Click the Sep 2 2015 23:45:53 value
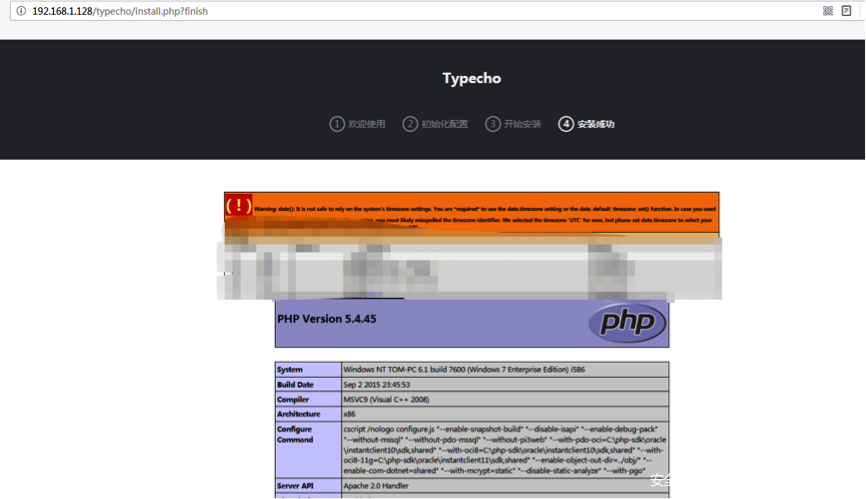Screen dimensions: 866x499 pyautogui.click(x=377, y=385)
